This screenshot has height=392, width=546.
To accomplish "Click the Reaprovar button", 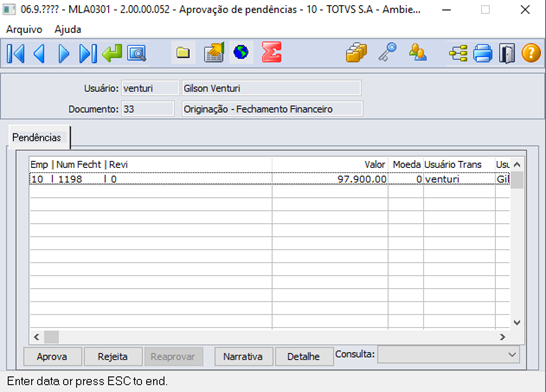I will [x=173, y=356].
